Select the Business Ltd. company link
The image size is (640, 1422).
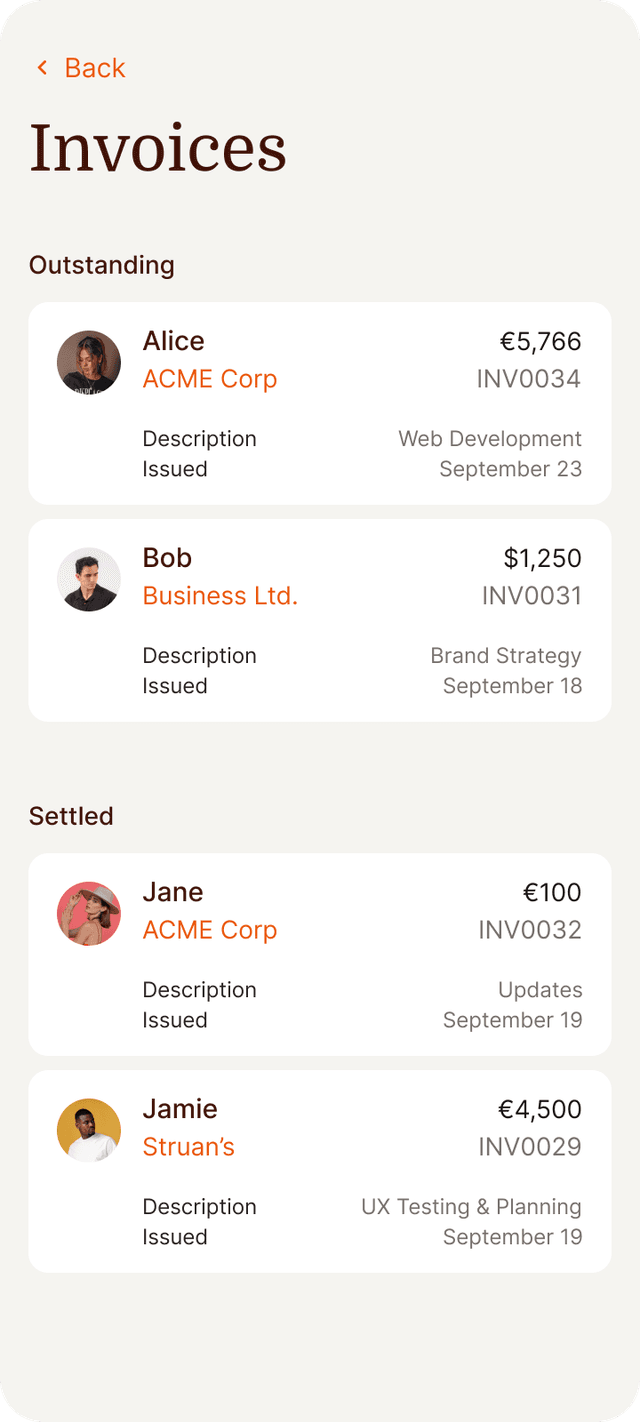pos(220,596)
